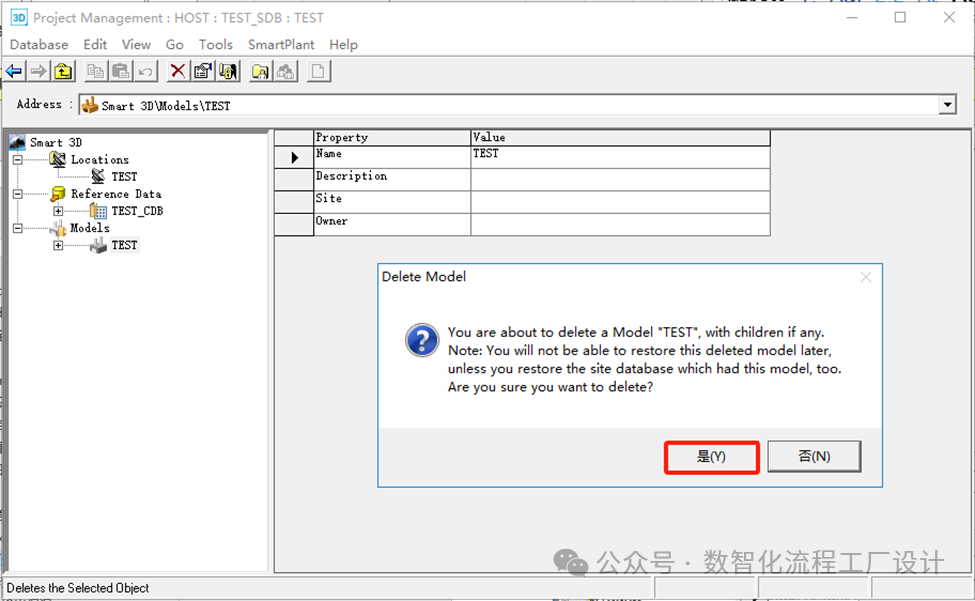This screenshot has width=975, height=601.
Task: Expand the TEST model tree node
Action: click(x=58, y=245)
